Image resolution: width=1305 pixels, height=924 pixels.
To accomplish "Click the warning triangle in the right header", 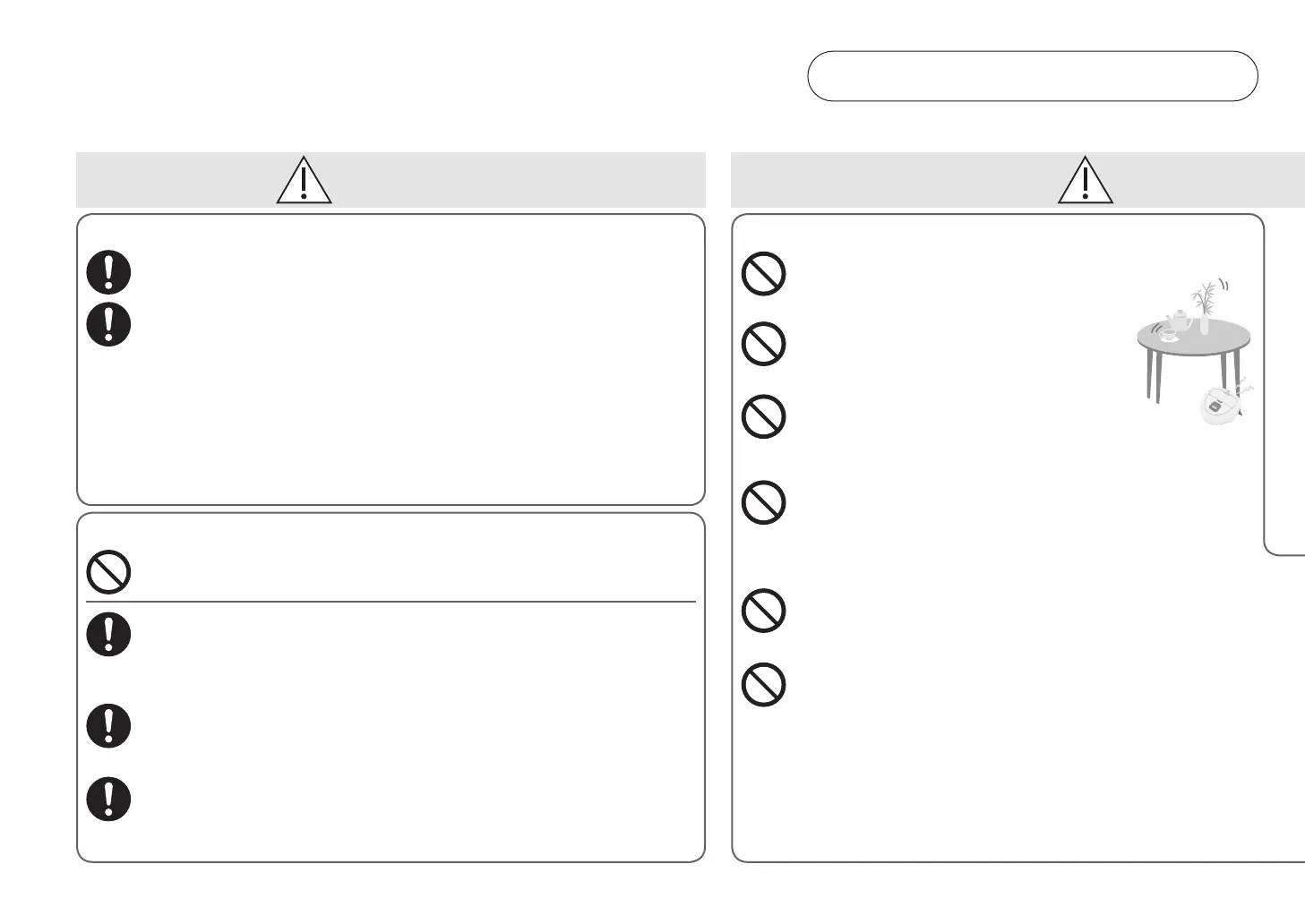I will pos(1085,181).
